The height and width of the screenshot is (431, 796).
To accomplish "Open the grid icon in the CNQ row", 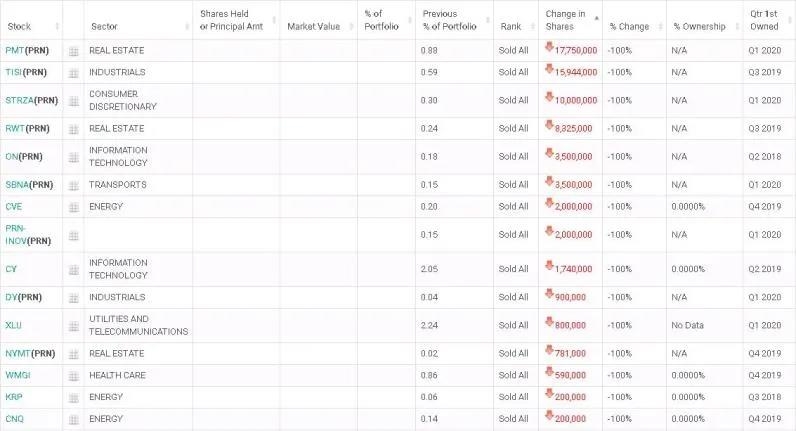I will (74, 418).
